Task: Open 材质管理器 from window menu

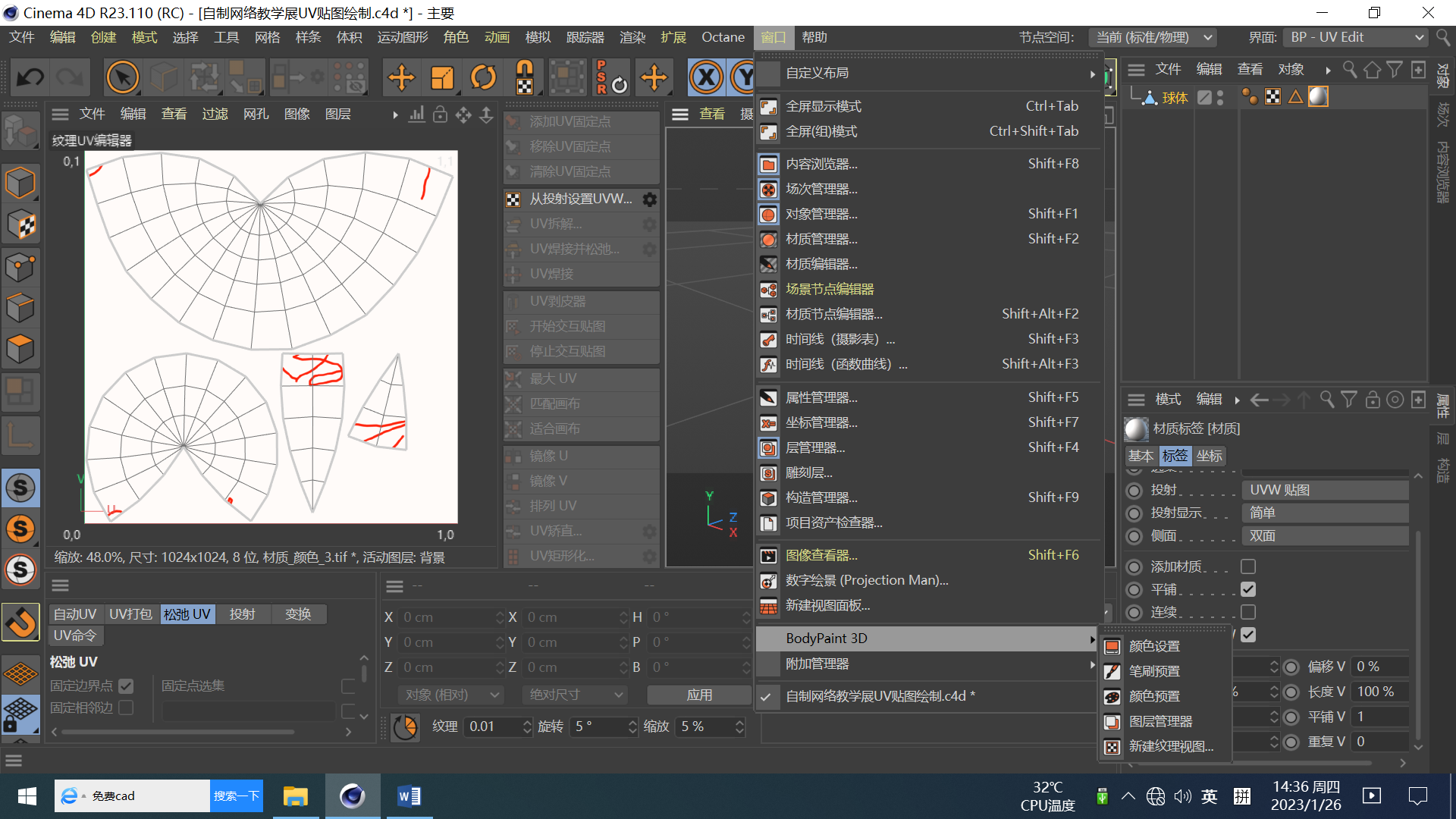Action: tap(821, 239)
